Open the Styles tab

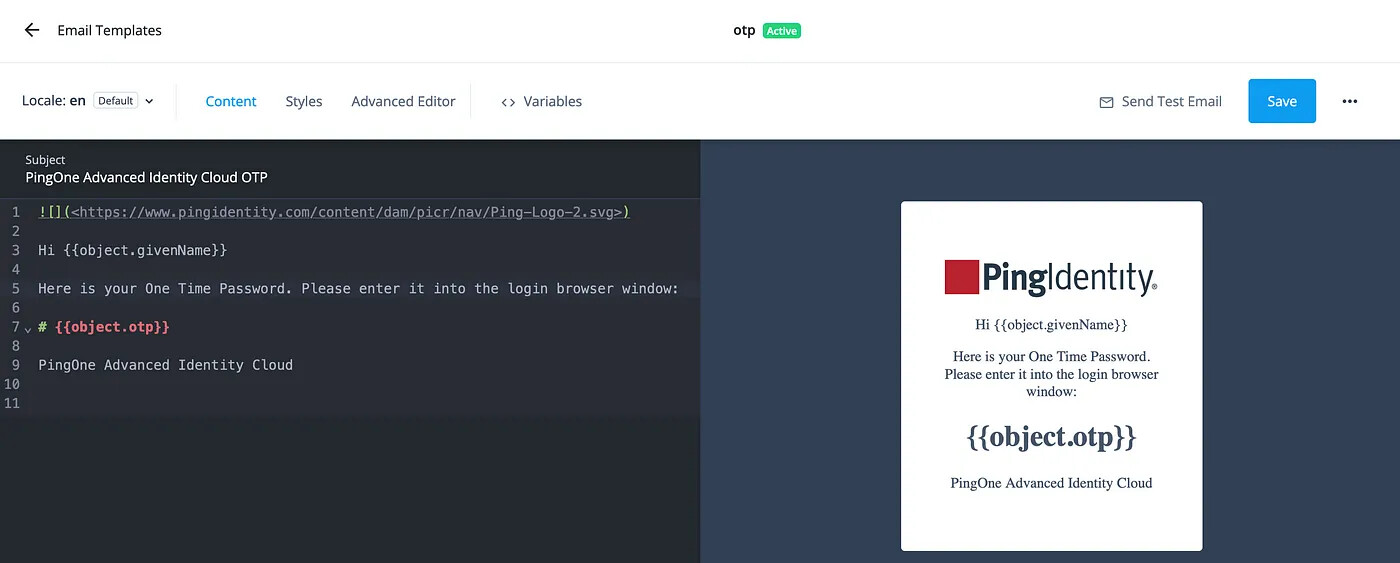tap(304, 101)
